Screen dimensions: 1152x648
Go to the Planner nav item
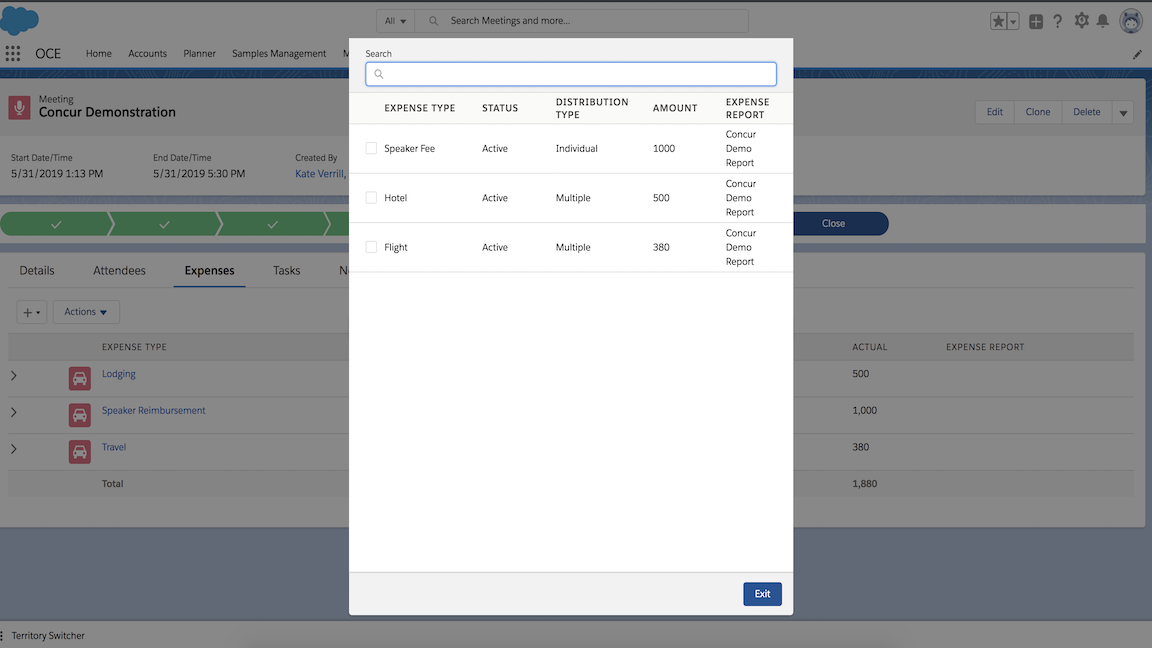[199, 54]
